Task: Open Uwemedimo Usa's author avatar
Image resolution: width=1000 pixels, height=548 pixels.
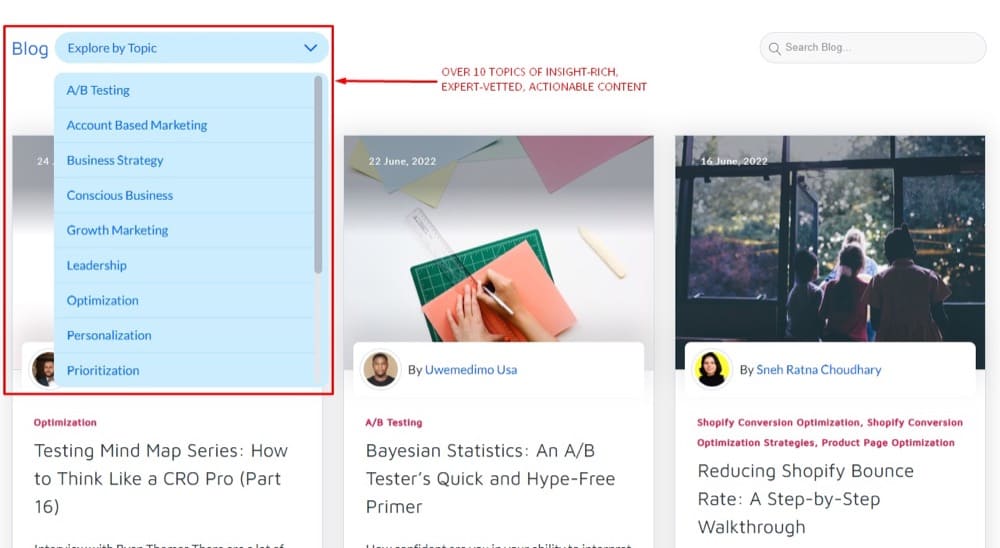Action: pos(380,369)
